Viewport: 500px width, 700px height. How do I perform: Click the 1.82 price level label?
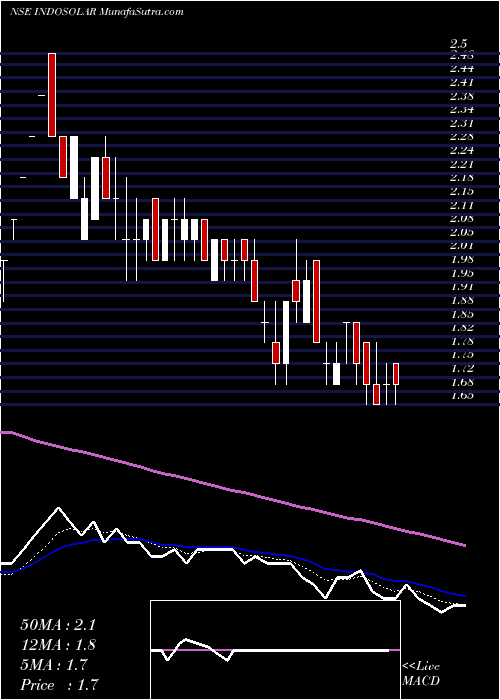click(x=462, y=328)
